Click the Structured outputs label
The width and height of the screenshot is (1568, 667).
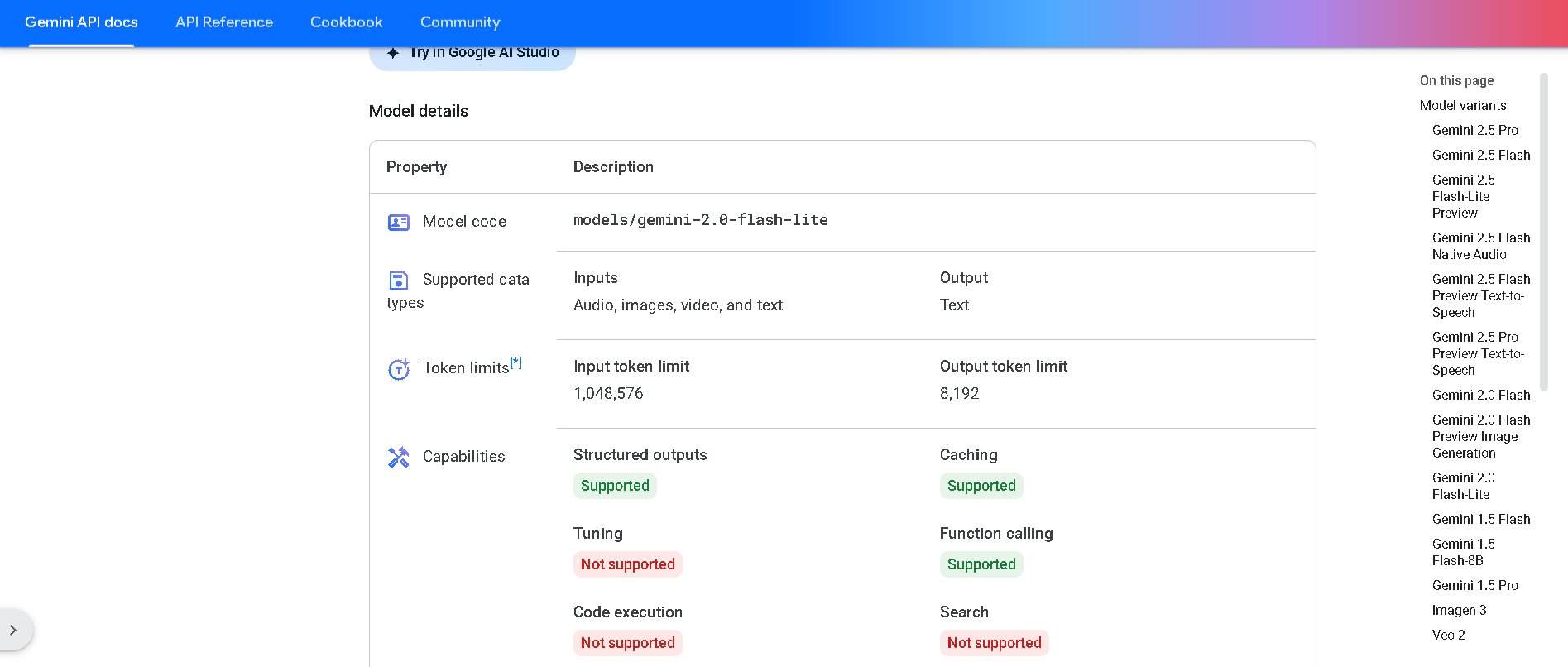tap(640, 455)
